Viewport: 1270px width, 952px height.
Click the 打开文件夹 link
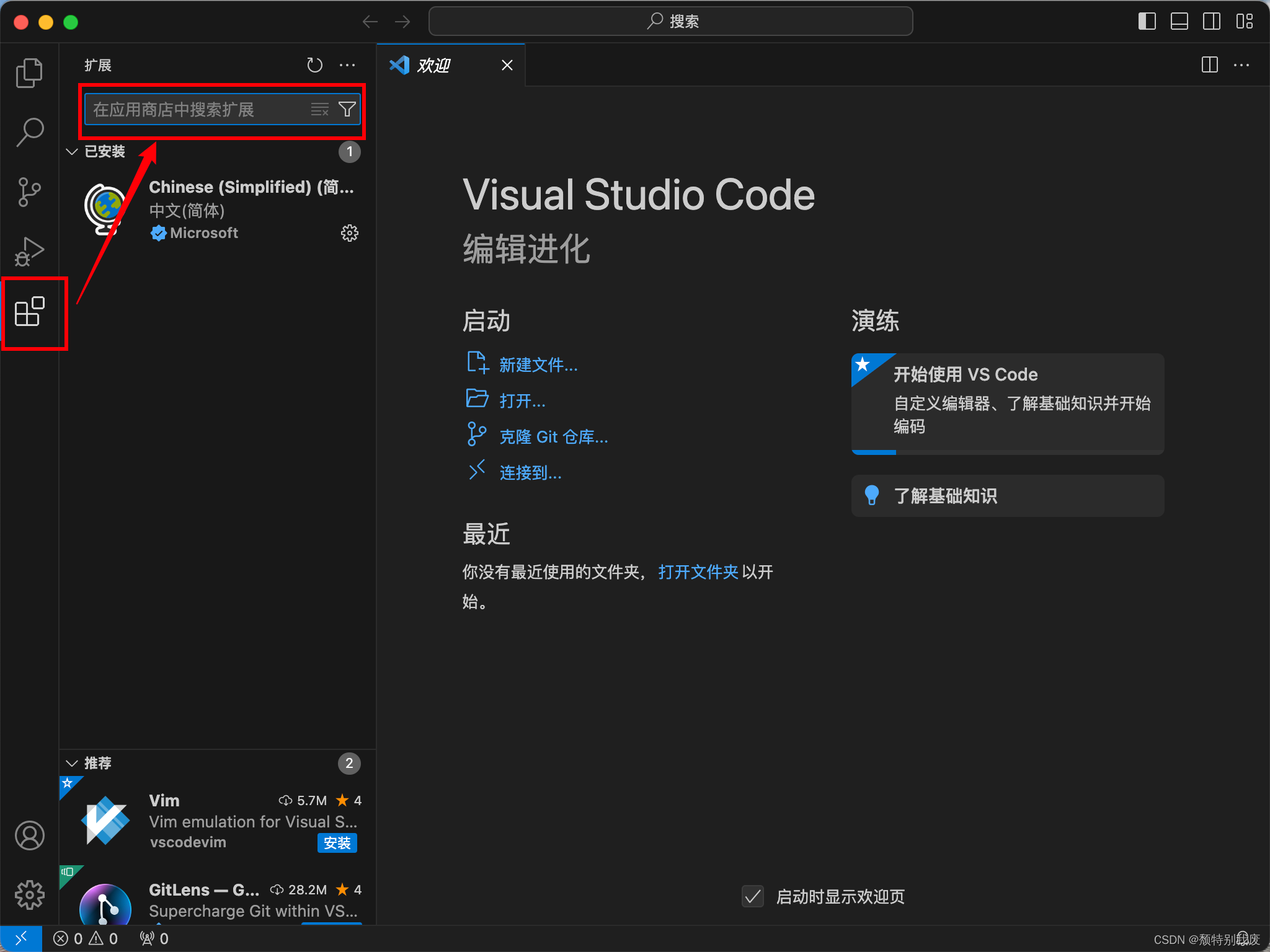[698, 572]
